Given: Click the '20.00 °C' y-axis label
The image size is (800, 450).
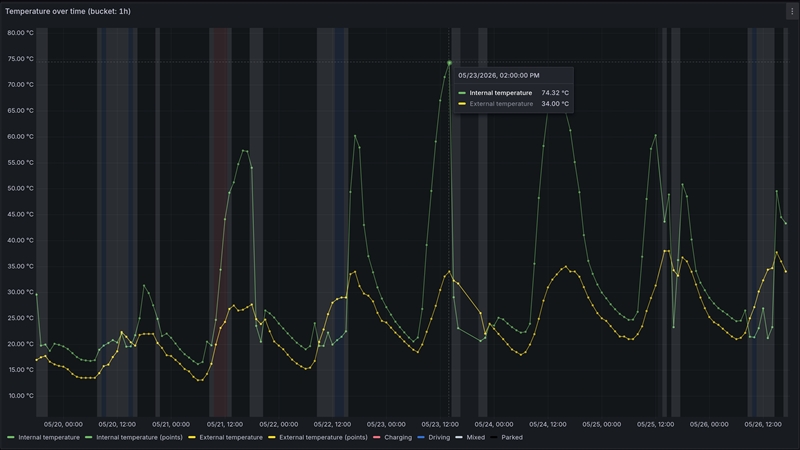Looking at the screenshot, I should (x=20, y=344).
